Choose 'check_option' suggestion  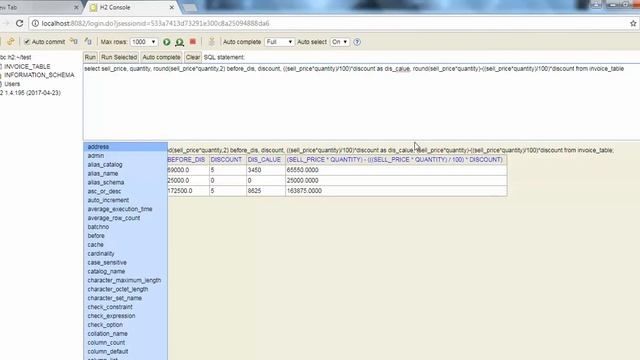[x=126, y=324]
